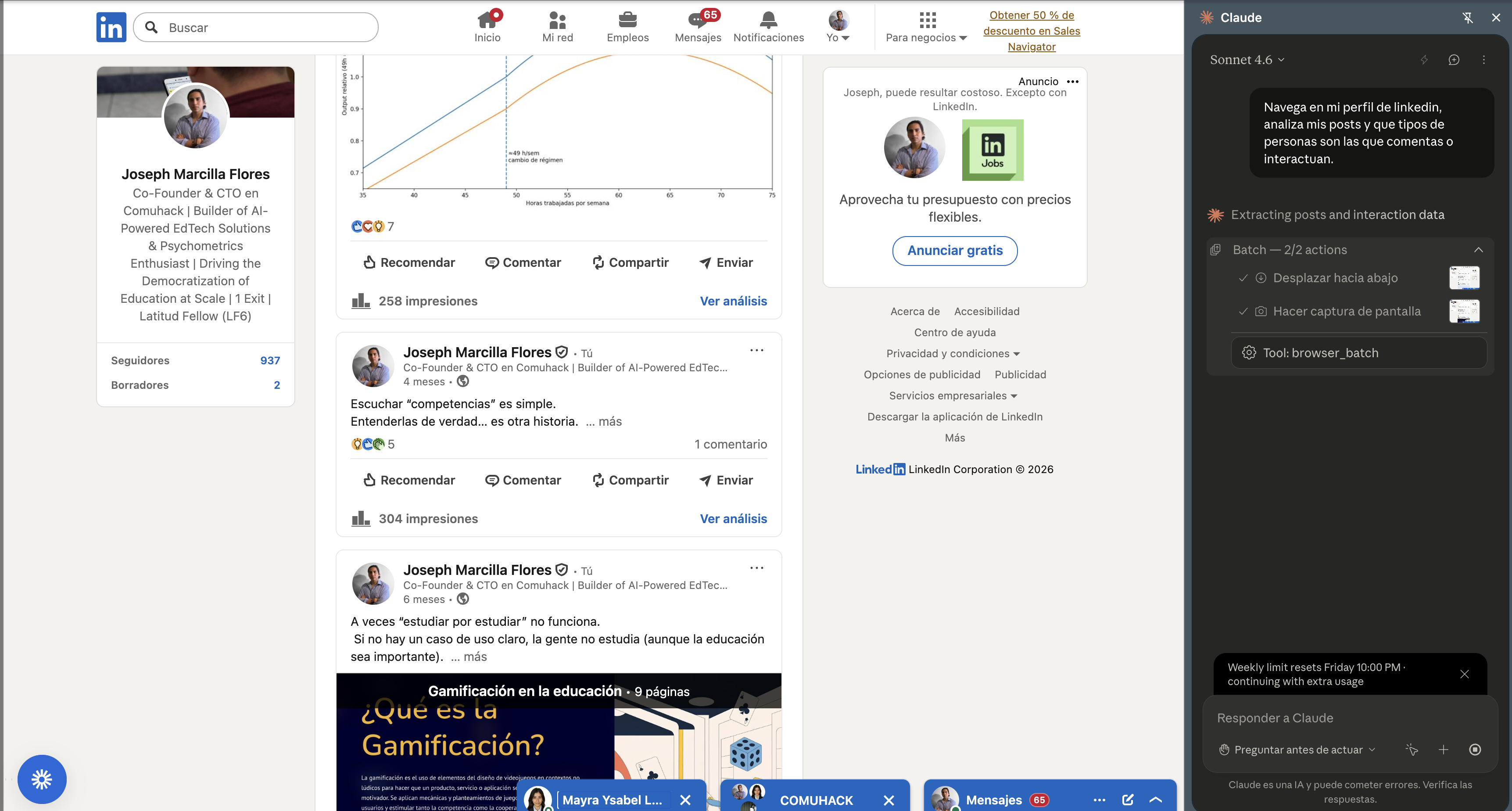Collapse the Batch 2/2 actions section
This screenshot has width=1512, height=811.
(1479, 250)
